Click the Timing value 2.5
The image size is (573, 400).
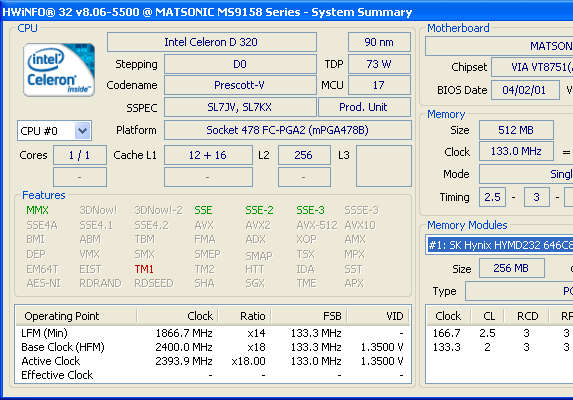coord(492,197)
